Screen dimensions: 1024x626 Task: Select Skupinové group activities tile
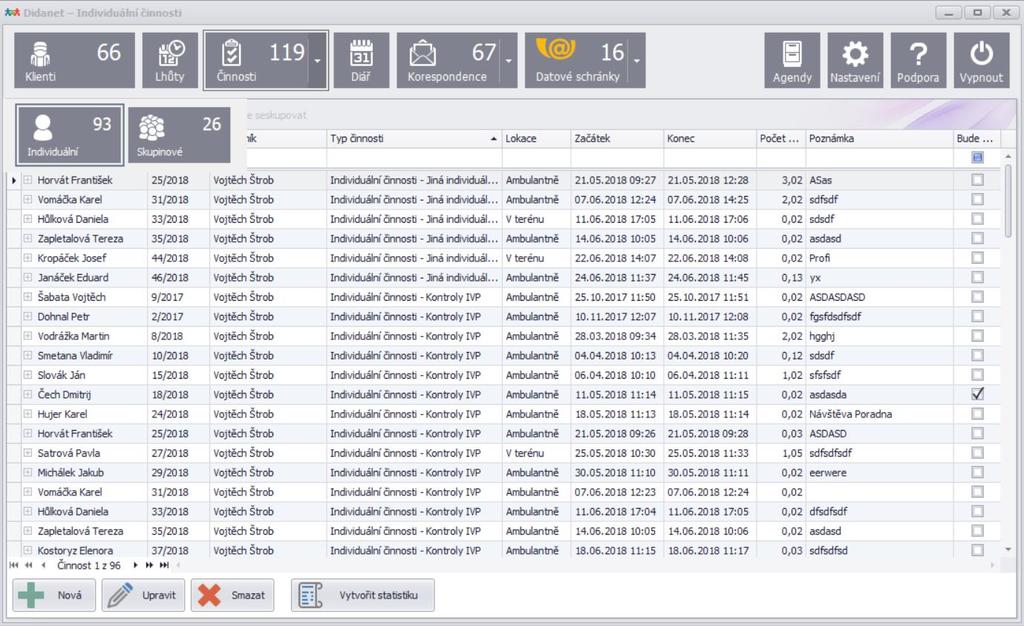point(179,134)
